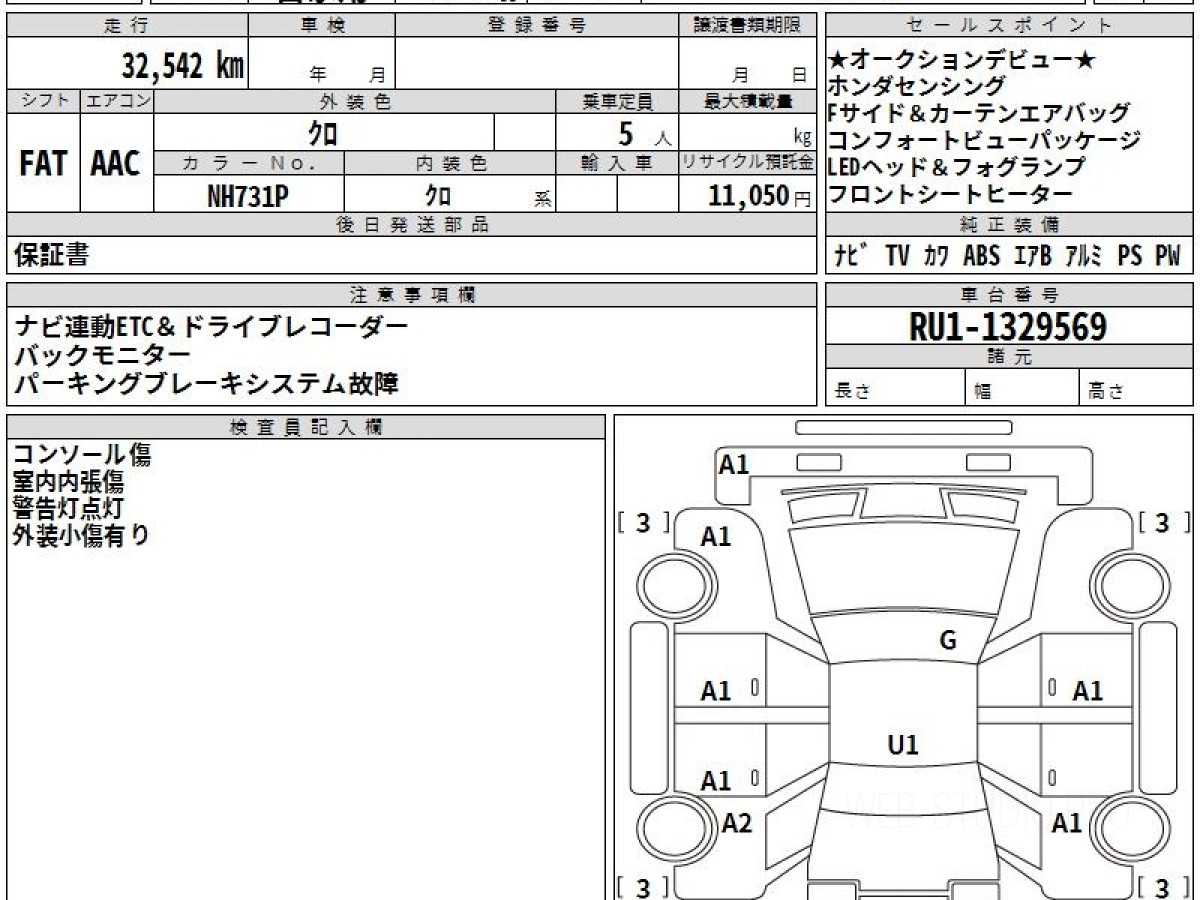Select the seating capacity 5 人
Screen dimensions: 1200x900
click(645, 133)
